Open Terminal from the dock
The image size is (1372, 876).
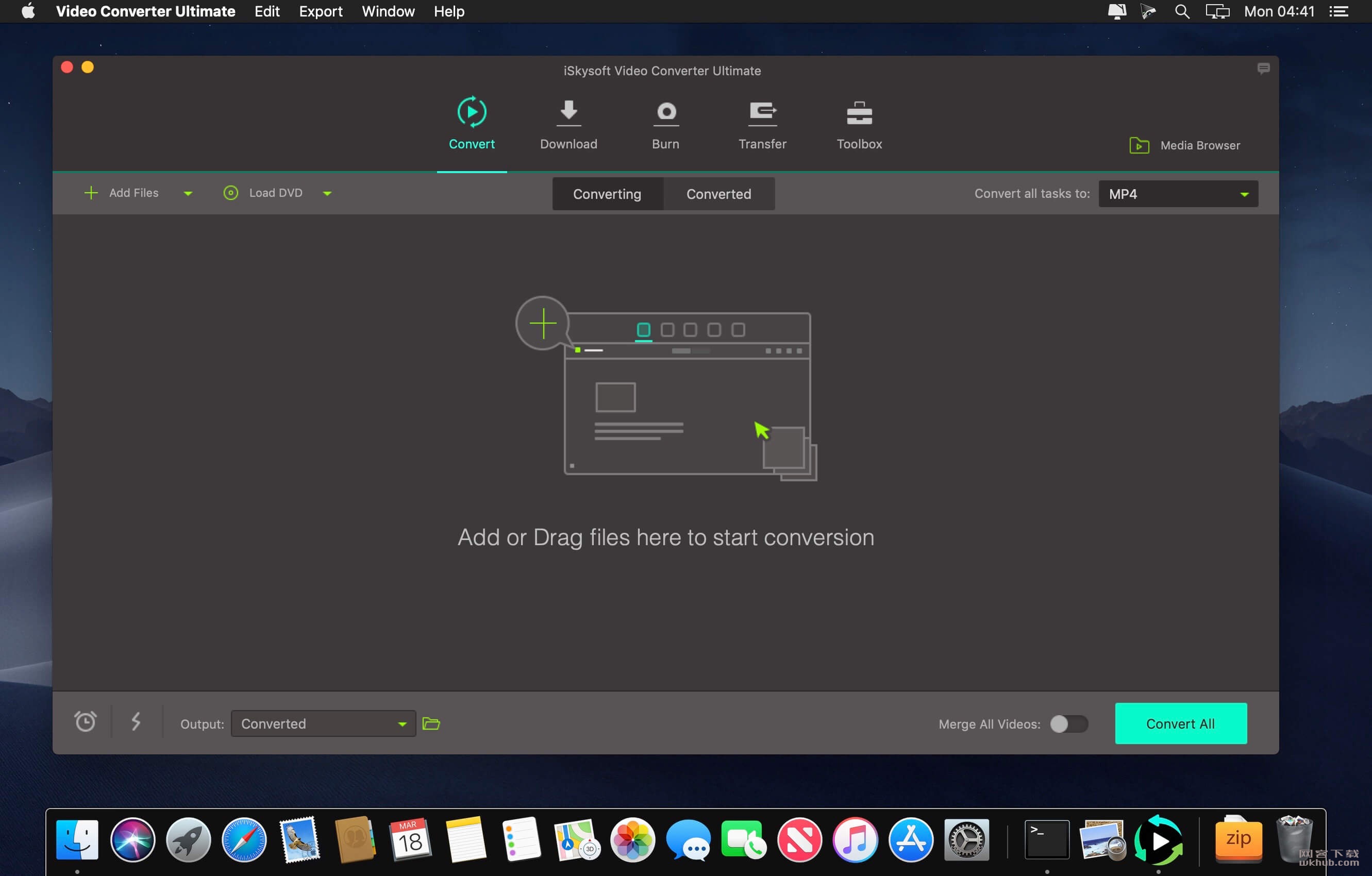[x=1047, y=839]
